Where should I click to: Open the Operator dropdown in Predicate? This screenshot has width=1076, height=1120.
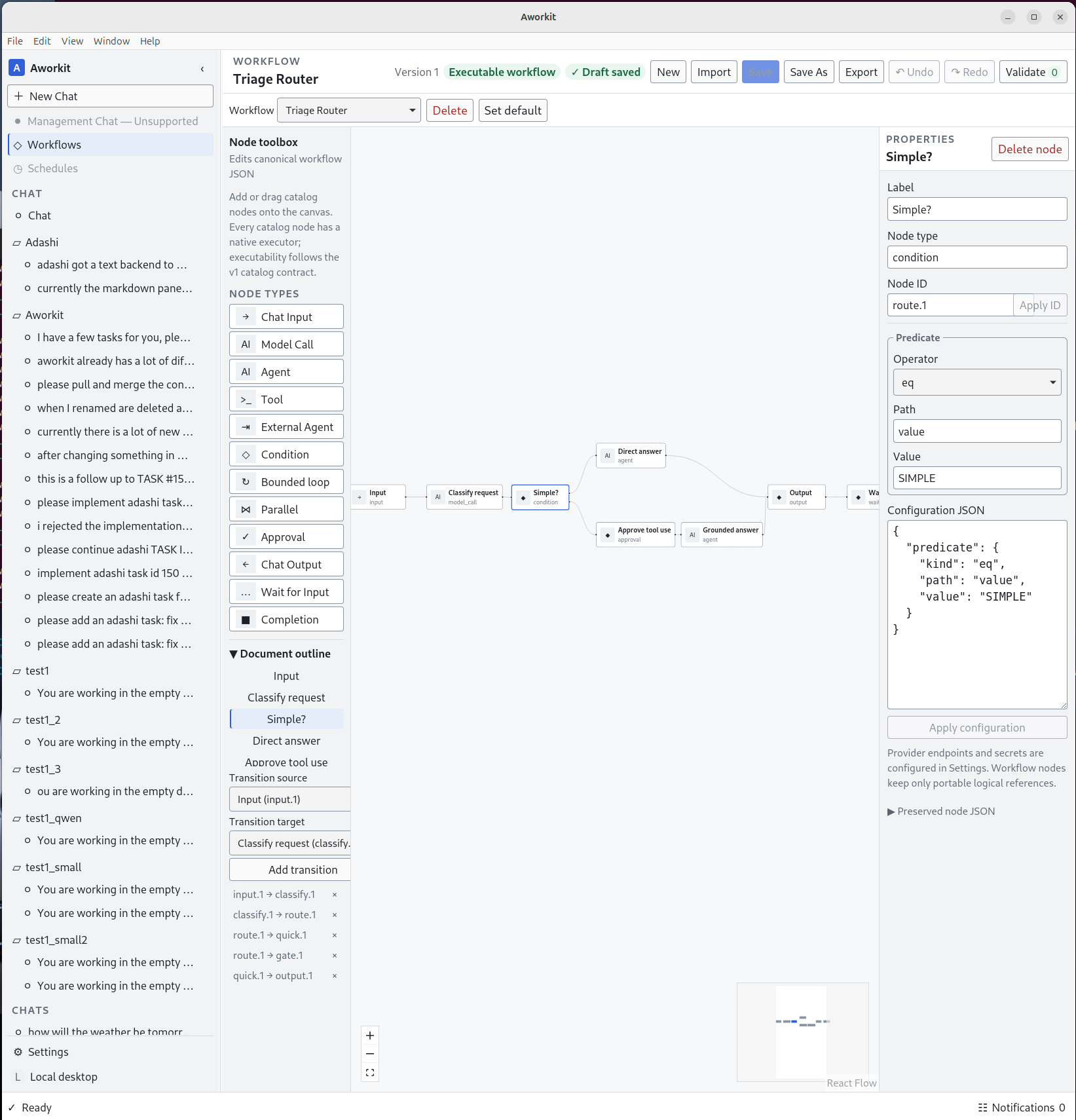(x=977, y=383)
